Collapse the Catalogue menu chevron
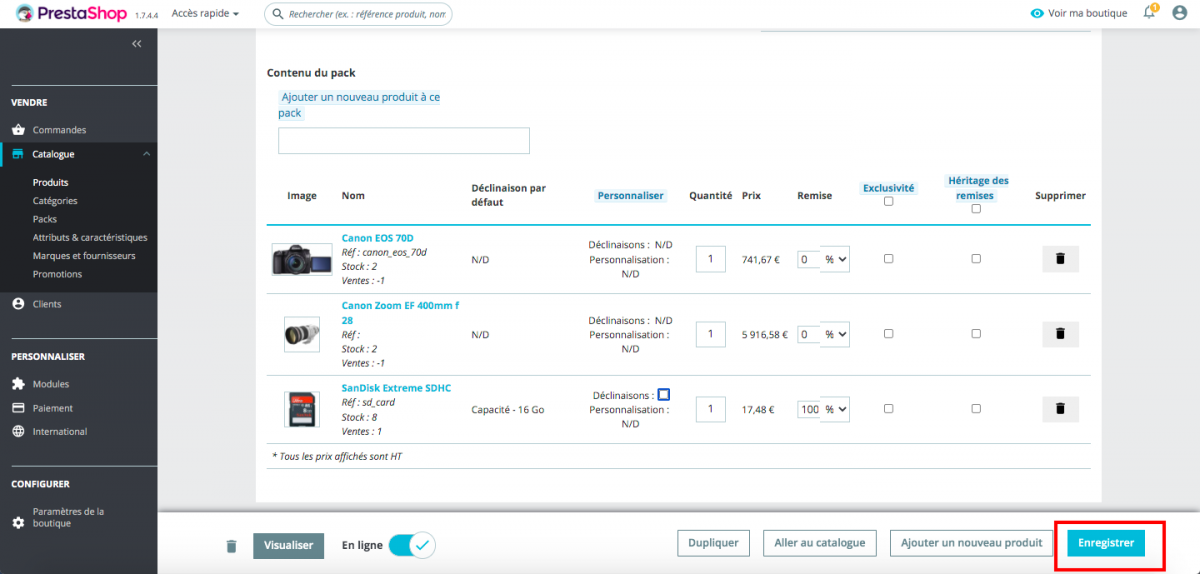Viewport: 1200px width, 574px height. pos(146,154)
